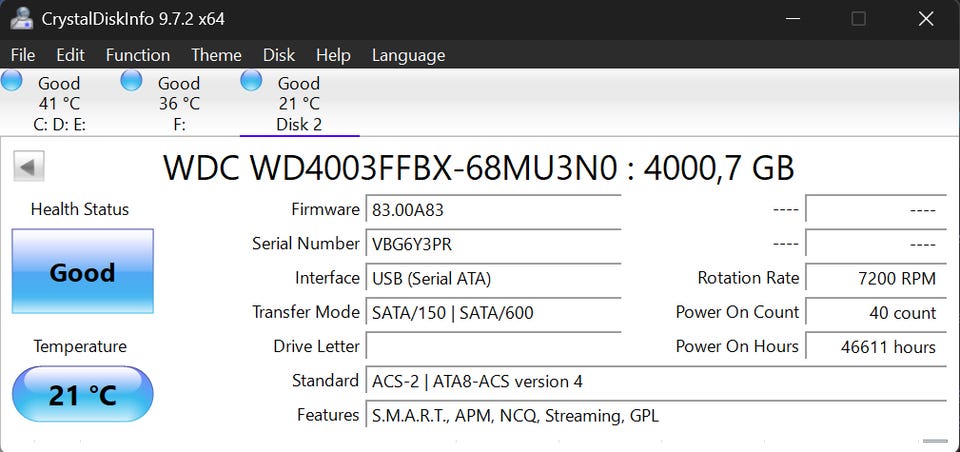960x452 pixels.
Task: Select the blue status orb for C: D: E:
Action: (x=13, y=82)
